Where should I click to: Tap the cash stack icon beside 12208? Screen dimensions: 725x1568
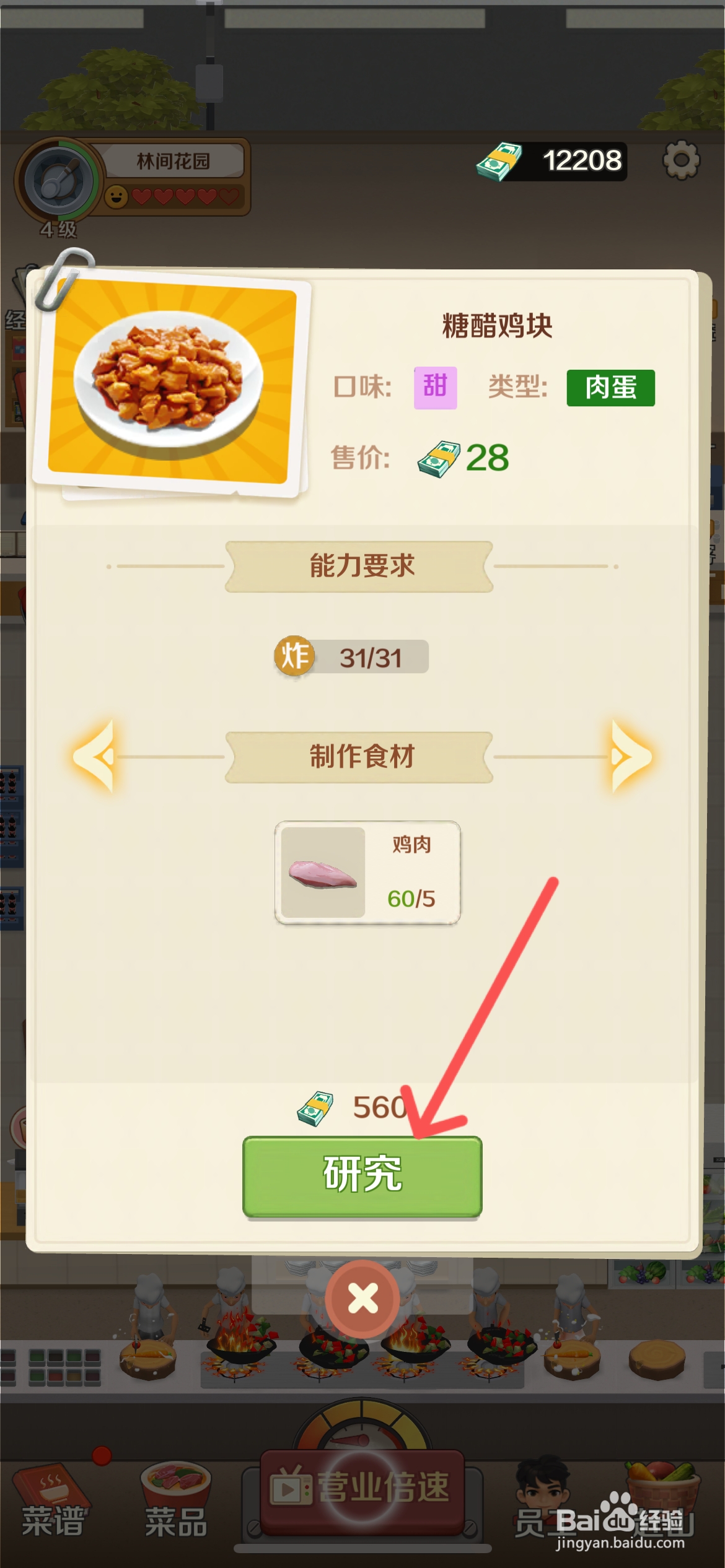pos(499,162)
